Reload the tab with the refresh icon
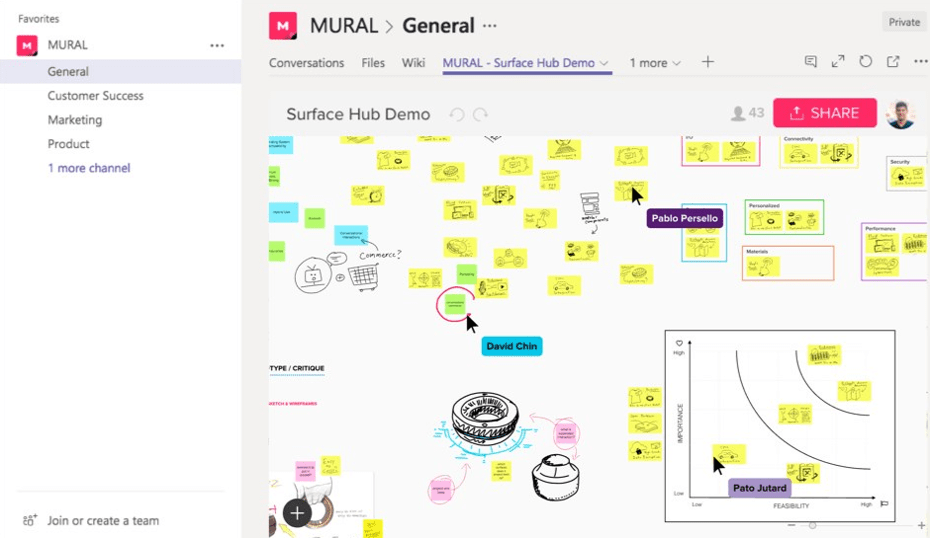 (865, 61)
